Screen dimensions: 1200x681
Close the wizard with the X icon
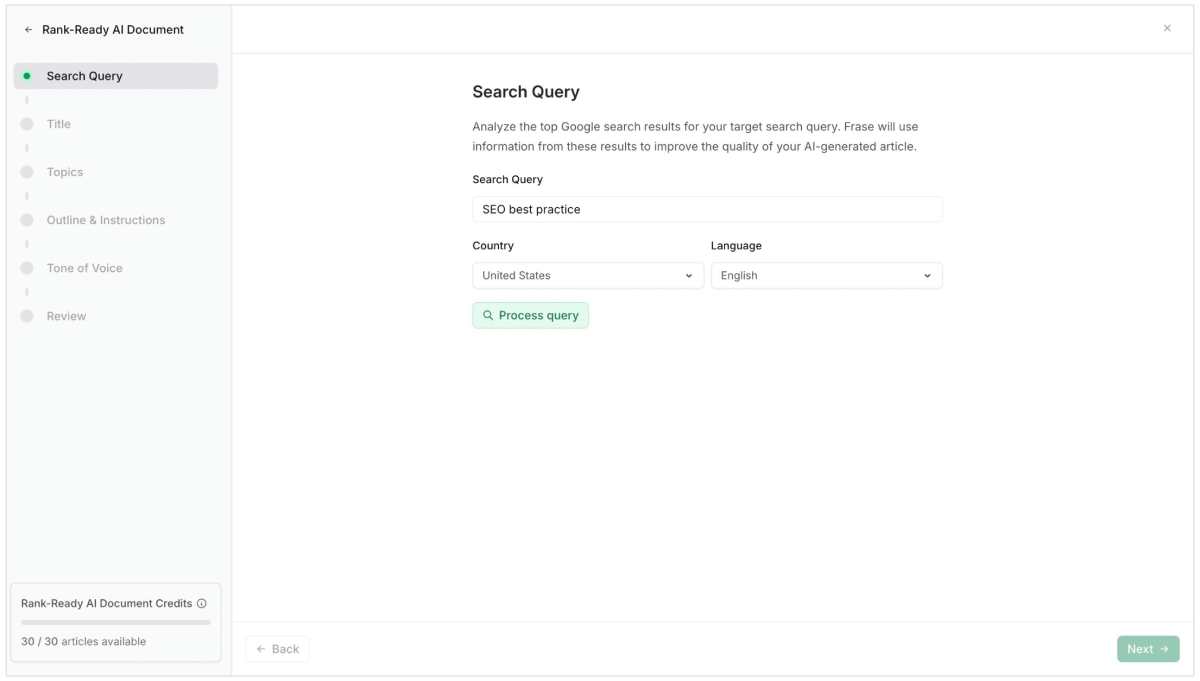(1167, 28)
